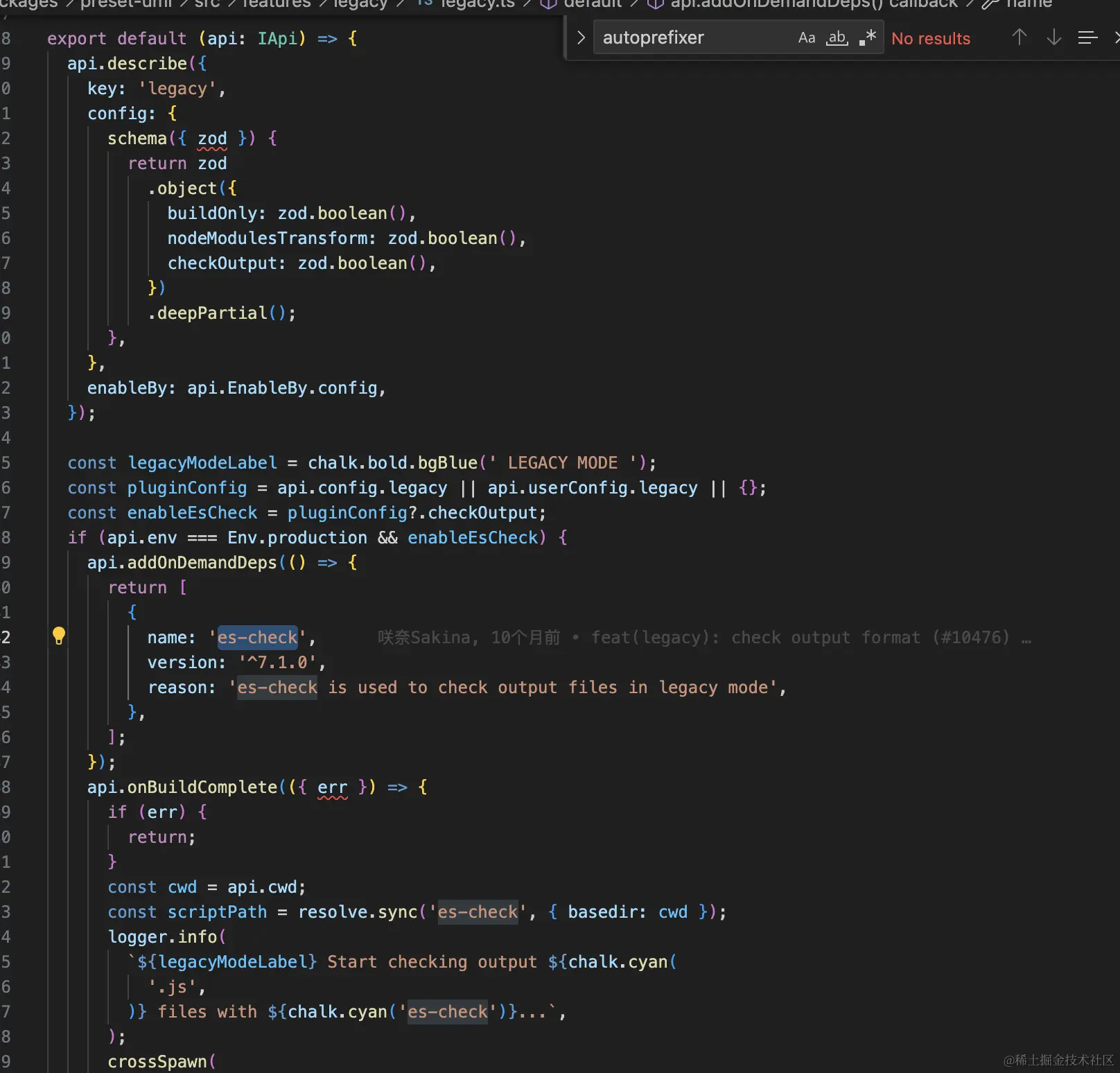Click the 'err' parameter in onBuildComplete
Screen dimensions: 1120x1073
(333, 787)
